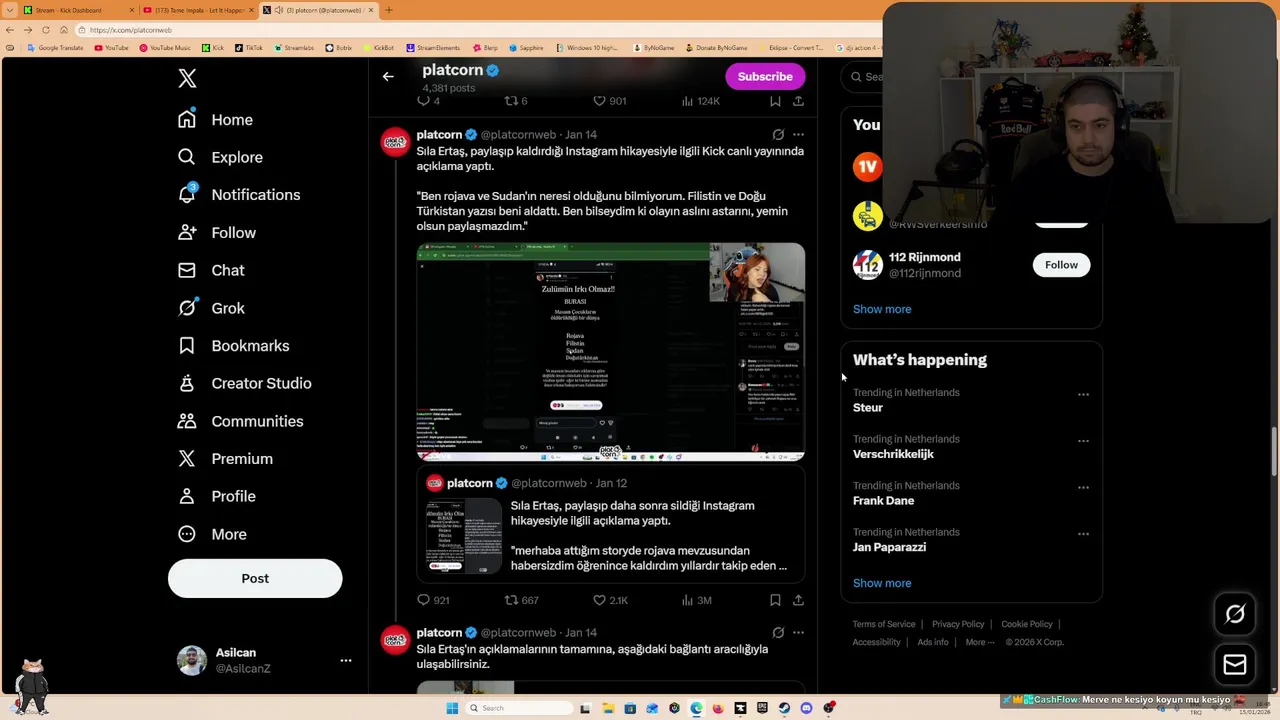The height and width of the screenshot is (720, 1280).
Task: Show more suggested accounts to follow
Action: (882, 309)
